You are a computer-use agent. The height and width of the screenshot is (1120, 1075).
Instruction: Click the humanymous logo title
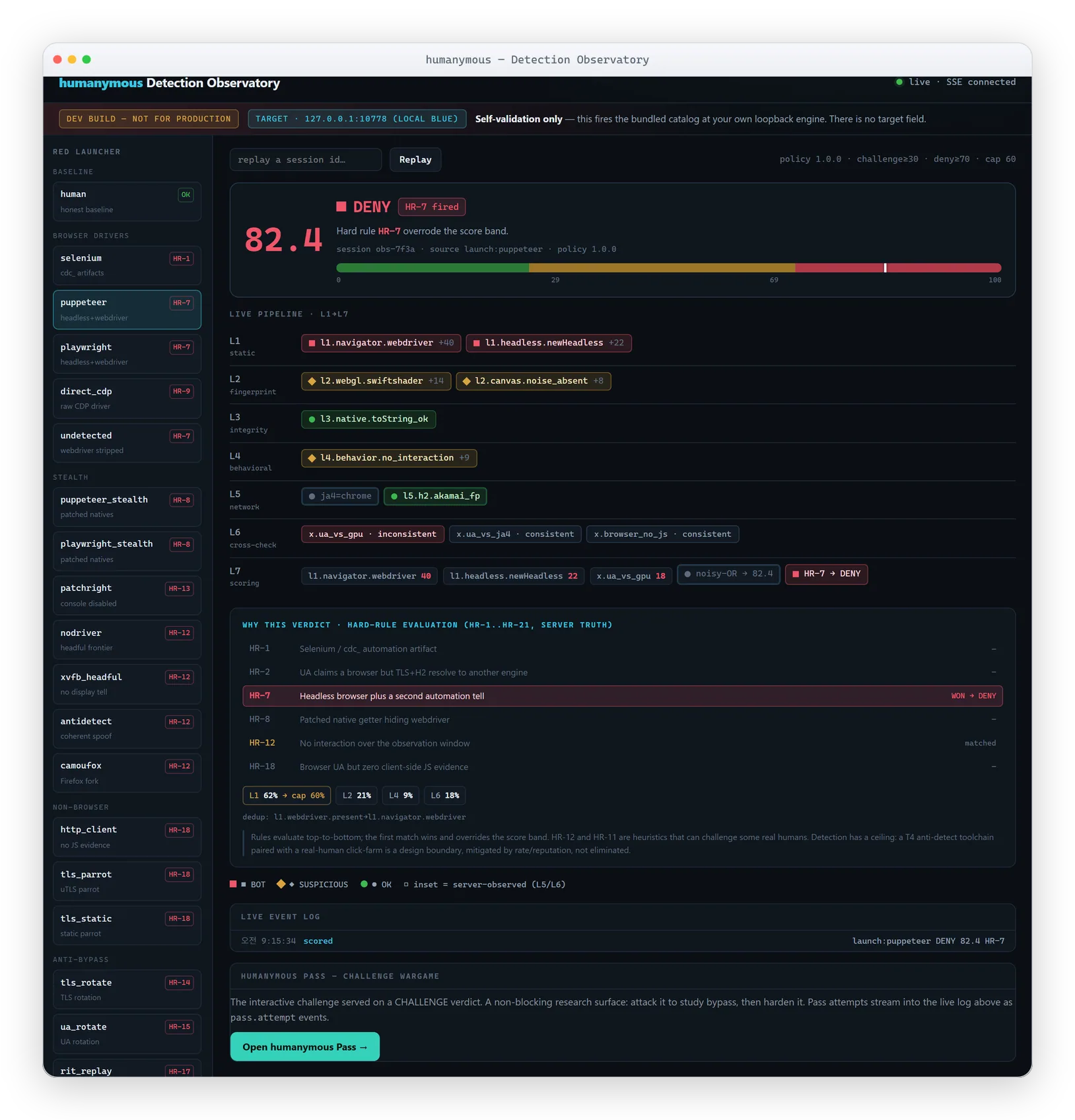click(169, 83)
